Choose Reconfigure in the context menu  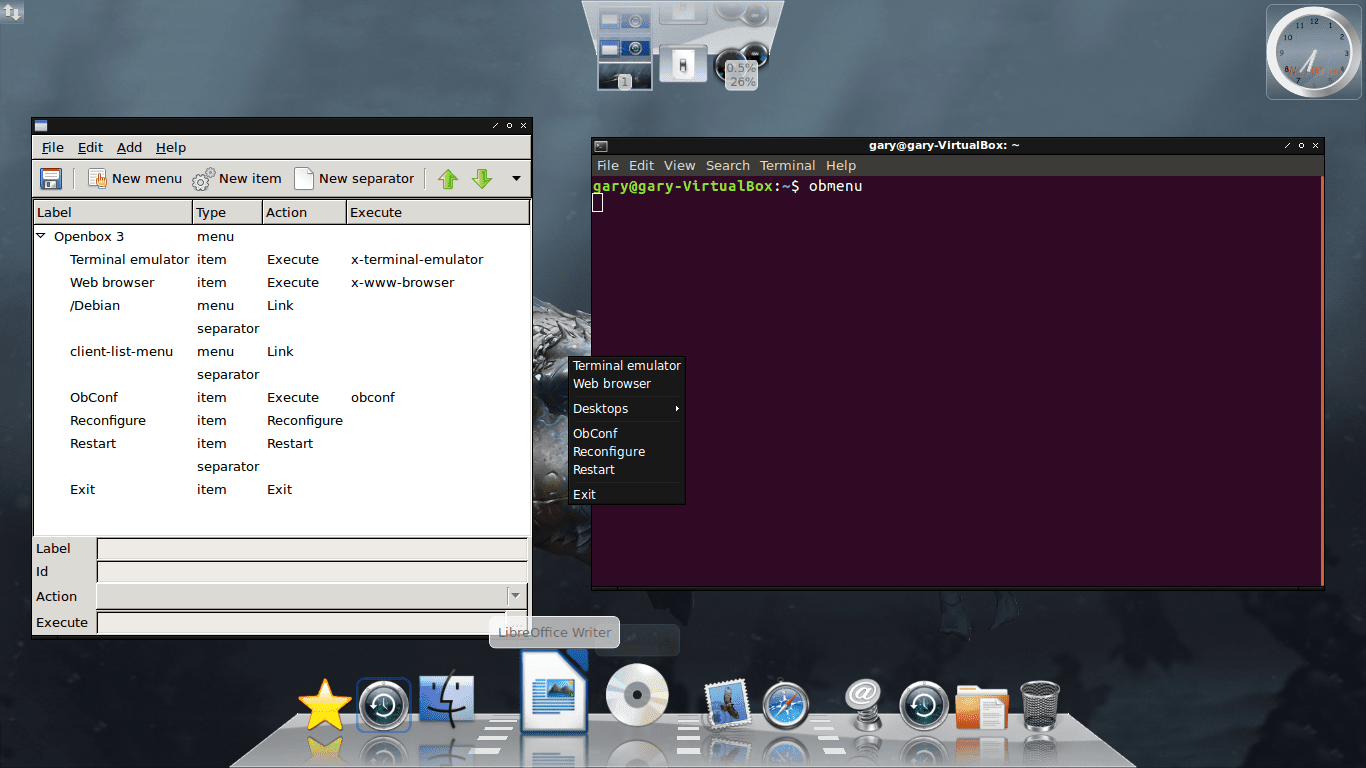(x=608, y=452)
